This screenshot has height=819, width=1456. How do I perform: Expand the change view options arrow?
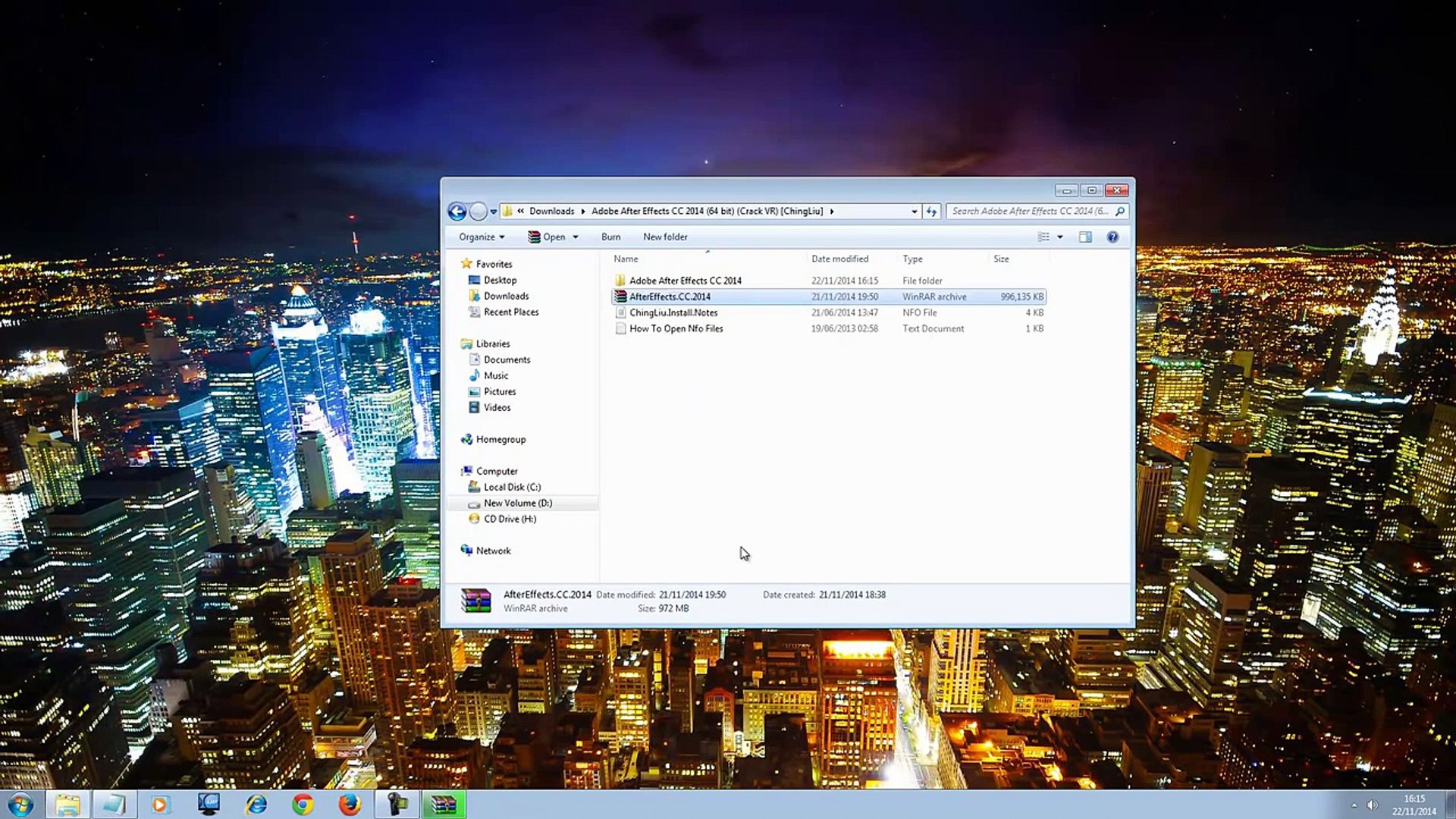pyautogui.click(x=1060, y=237)
